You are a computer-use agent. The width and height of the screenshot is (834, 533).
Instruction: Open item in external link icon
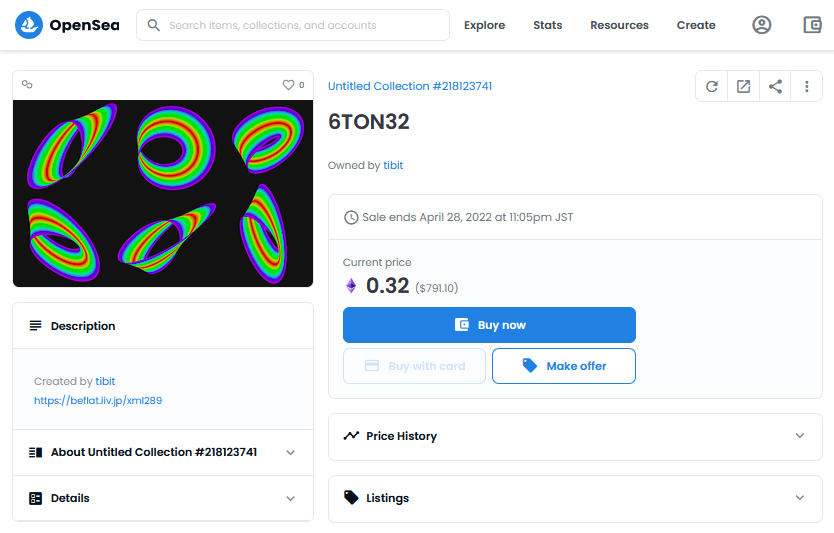coord(743,87)
